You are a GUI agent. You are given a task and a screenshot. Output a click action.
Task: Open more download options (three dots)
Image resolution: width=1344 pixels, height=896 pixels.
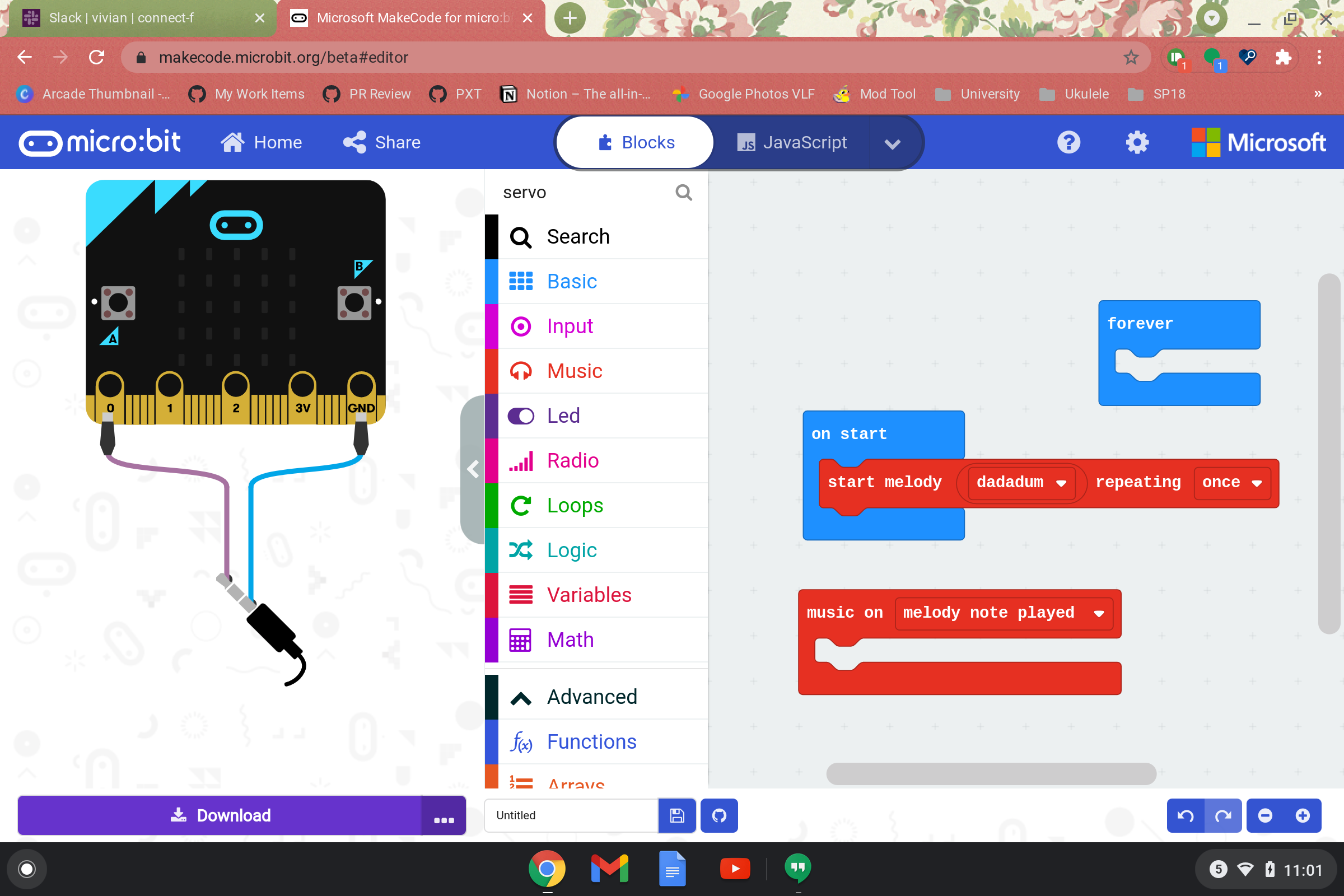coord(444,815)
